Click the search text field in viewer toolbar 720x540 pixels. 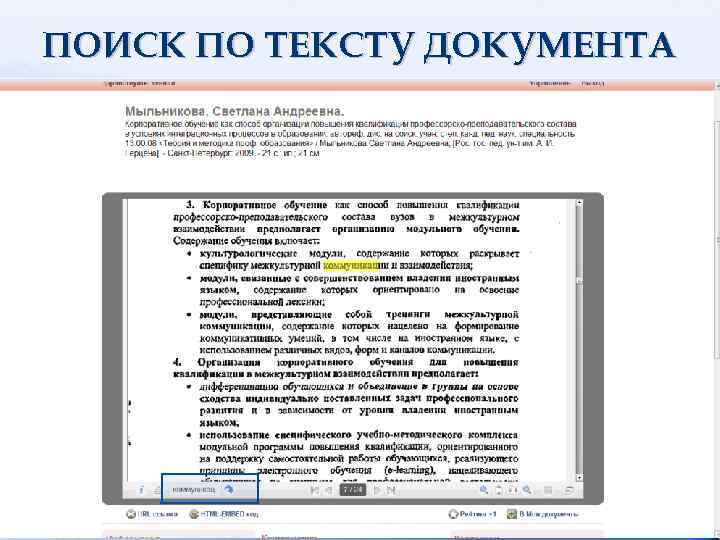point(194,490)
